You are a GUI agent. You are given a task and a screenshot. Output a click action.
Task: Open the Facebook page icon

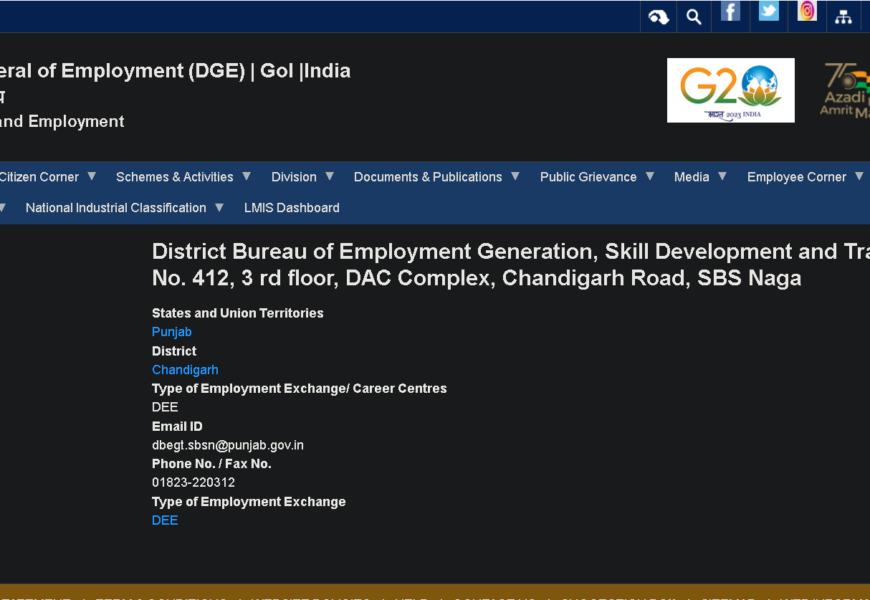(x=731, y=12)
